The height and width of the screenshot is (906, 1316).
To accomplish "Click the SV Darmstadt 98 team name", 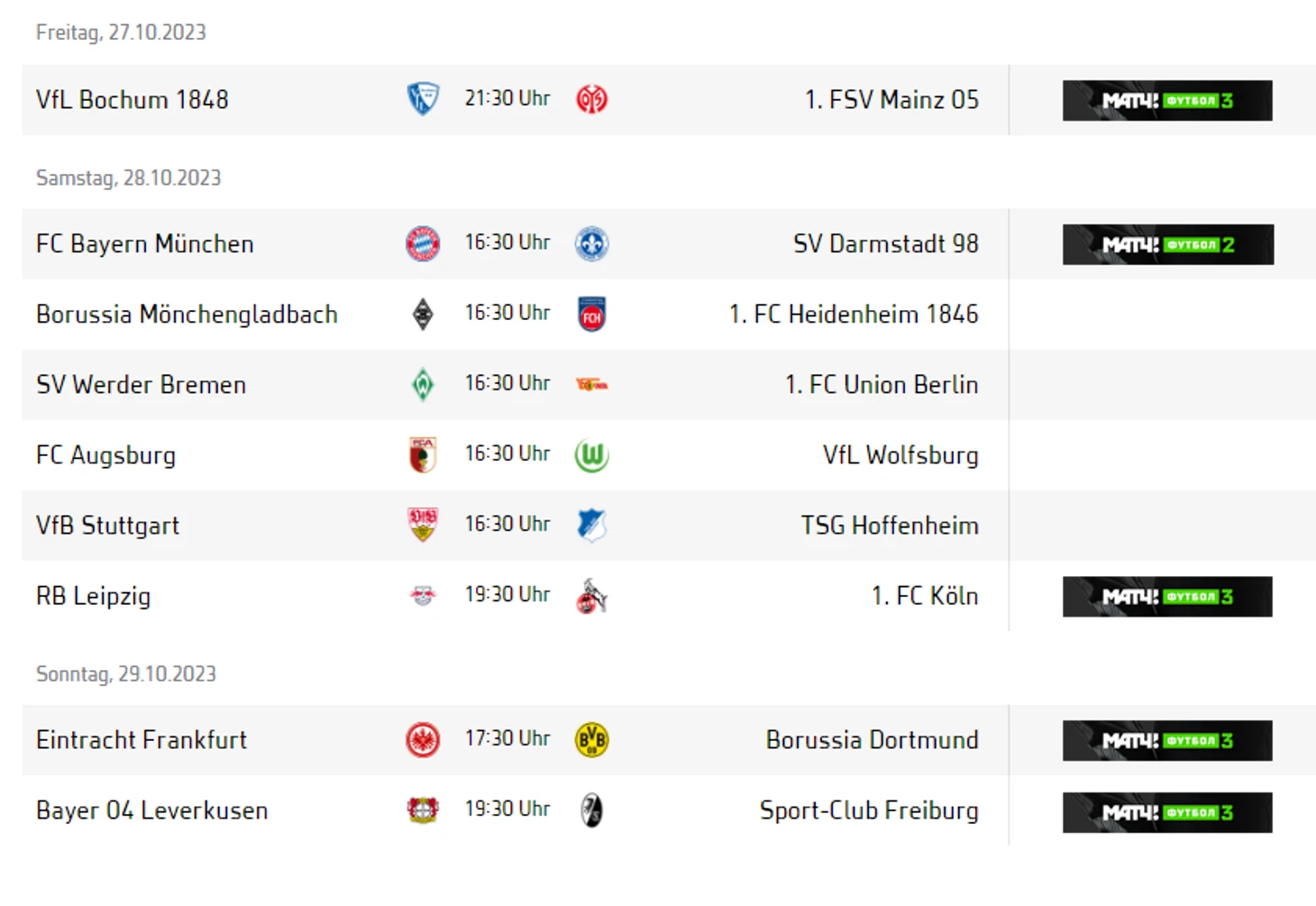I will click(x=885, y=243).
